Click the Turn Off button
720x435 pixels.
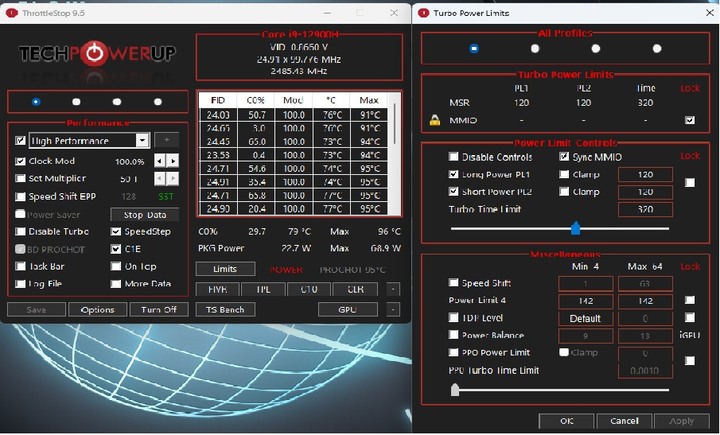(159, 310)
